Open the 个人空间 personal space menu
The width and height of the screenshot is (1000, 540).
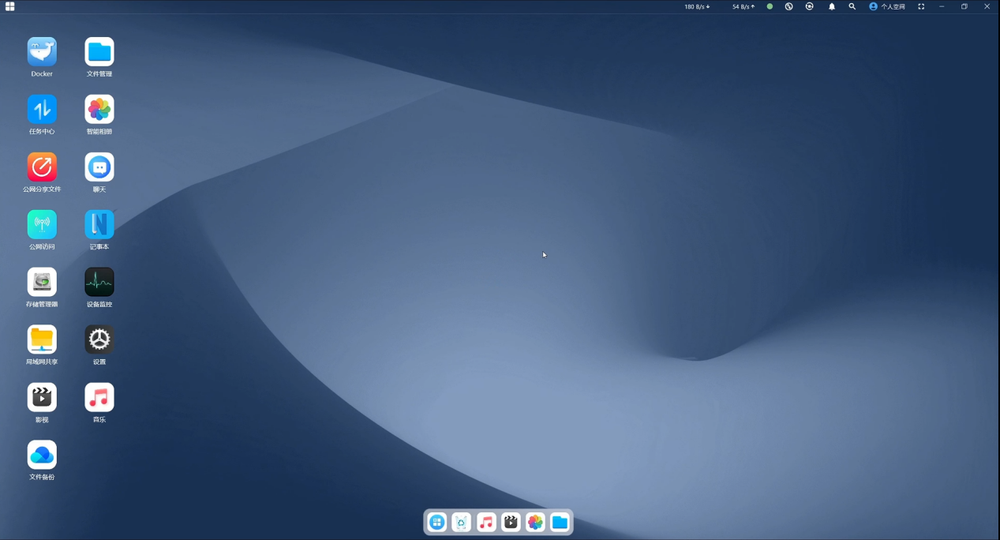(887, 7)
